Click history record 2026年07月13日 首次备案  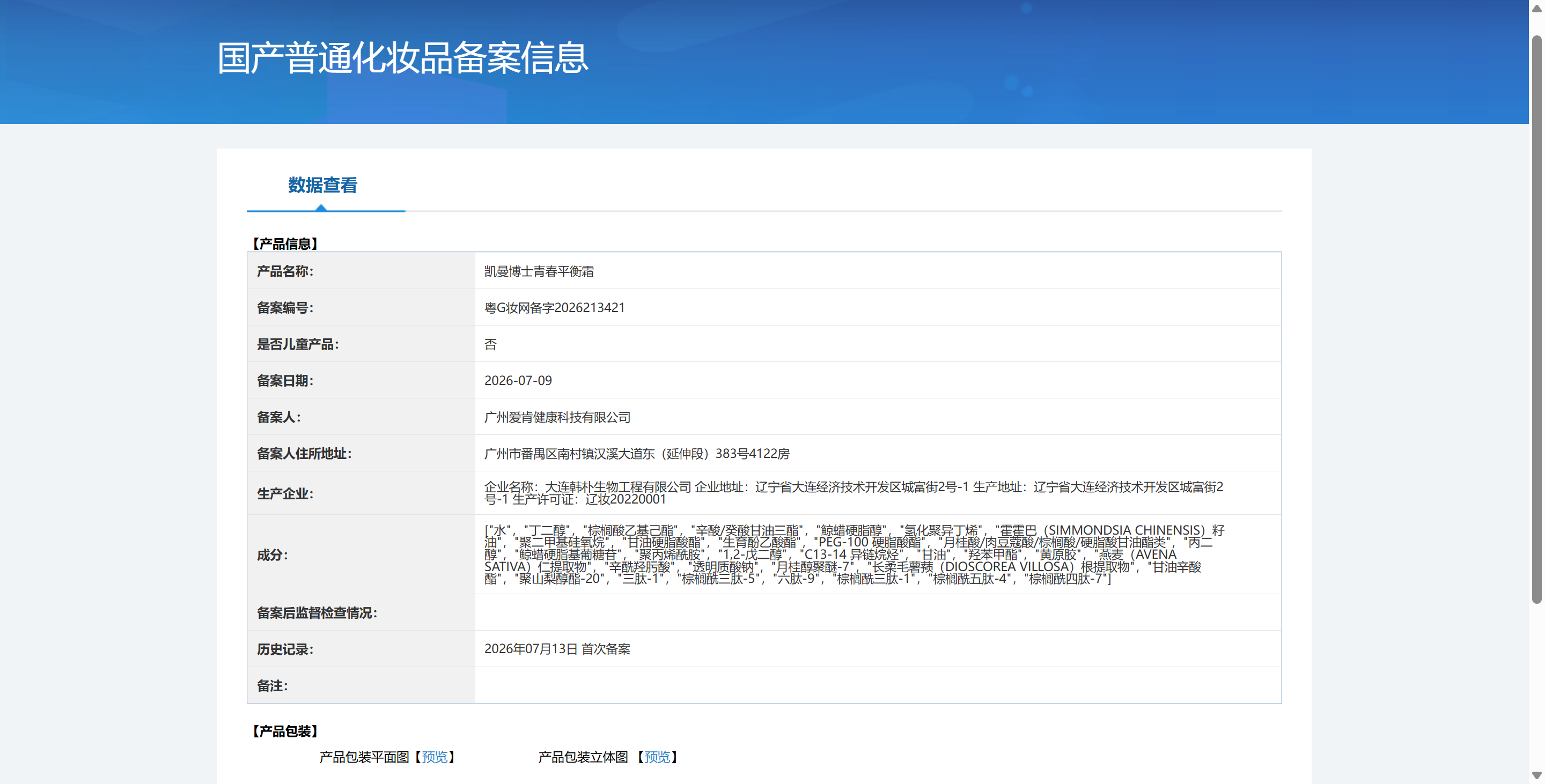(557, 649)
